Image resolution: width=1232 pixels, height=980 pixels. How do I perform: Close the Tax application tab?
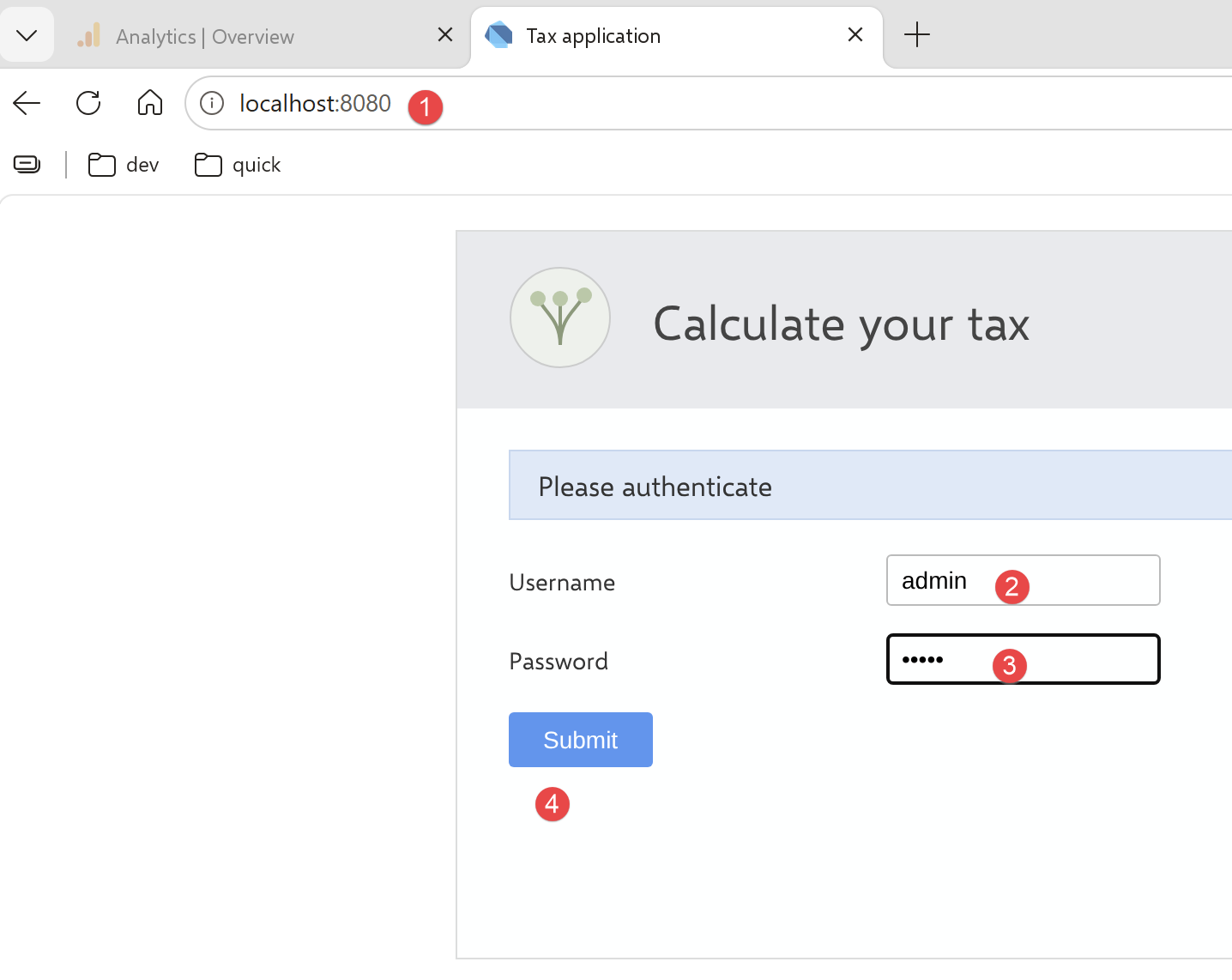(x=855, y=34)
